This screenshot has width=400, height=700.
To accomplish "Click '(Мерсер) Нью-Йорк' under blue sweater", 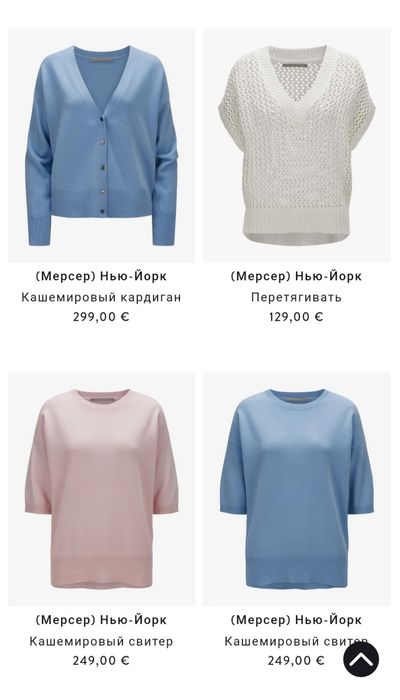I will point(296,620).
